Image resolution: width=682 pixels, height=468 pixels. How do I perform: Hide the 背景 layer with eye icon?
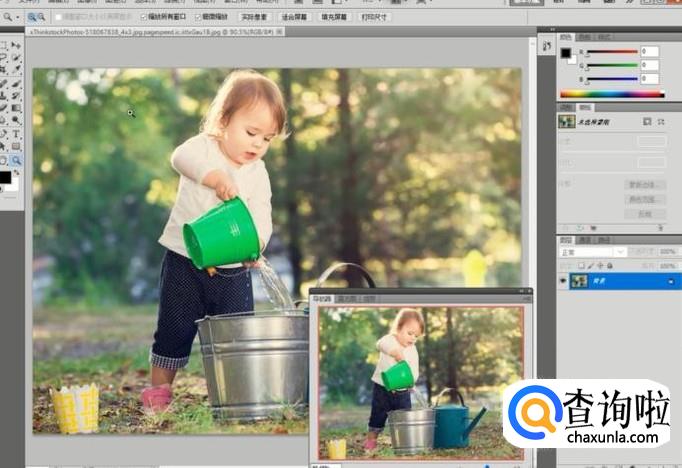click(x=563, y=281)
